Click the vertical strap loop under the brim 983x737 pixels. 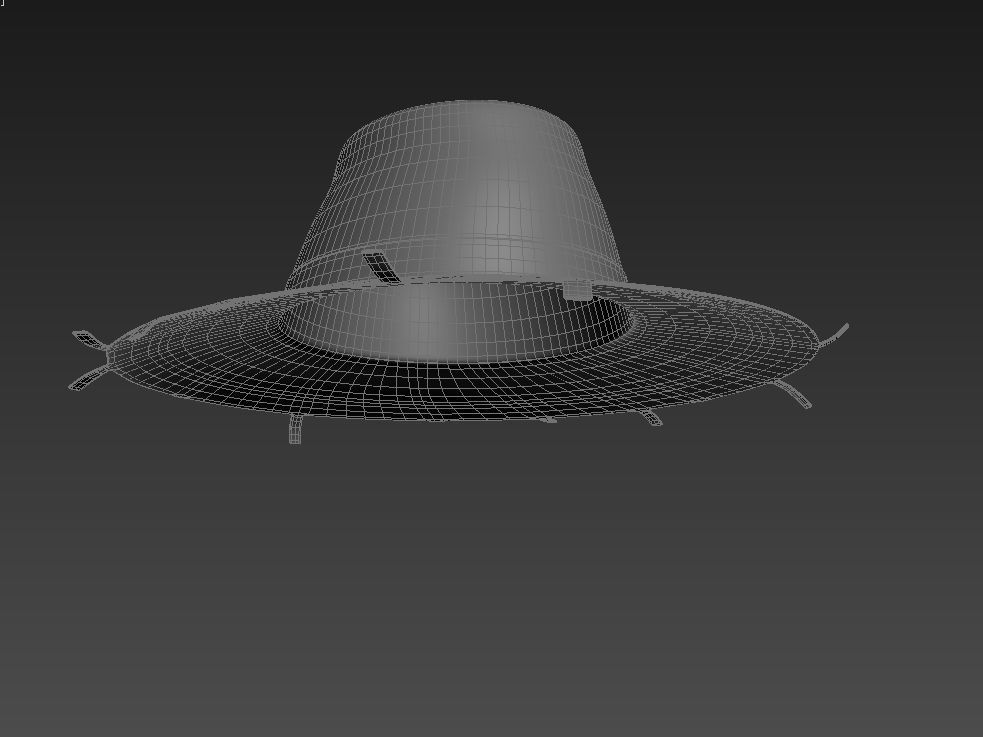click(x=295, y=429)
